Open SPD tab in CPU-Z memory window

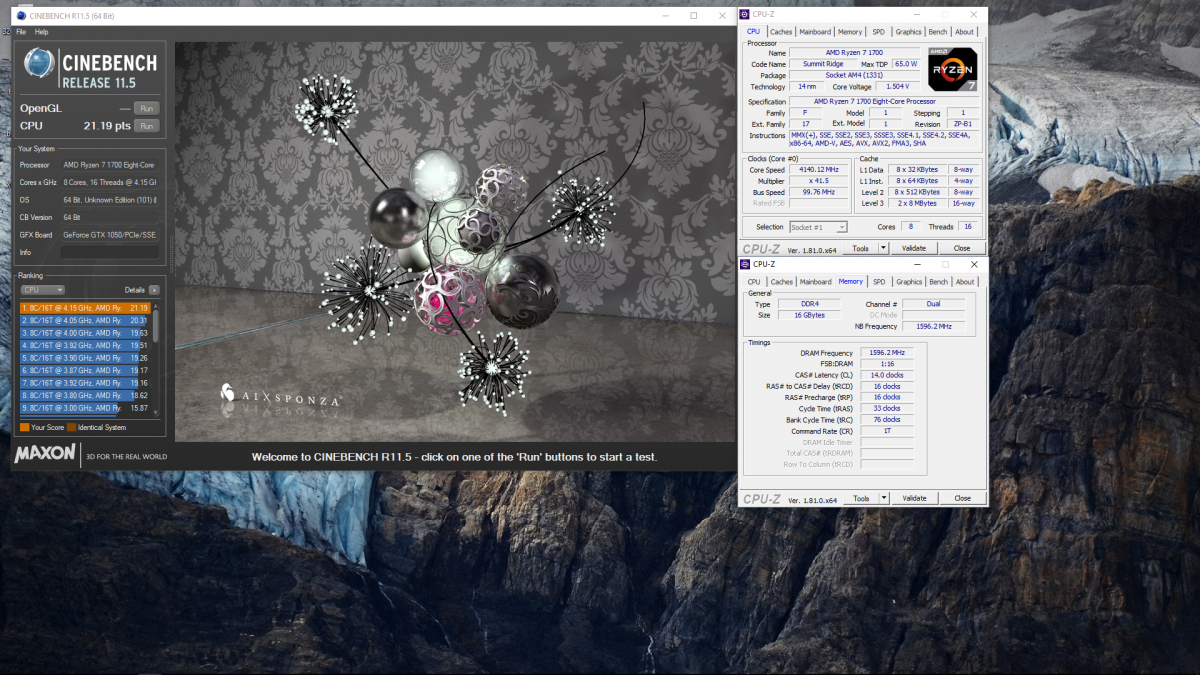click(x=878, y=282)
